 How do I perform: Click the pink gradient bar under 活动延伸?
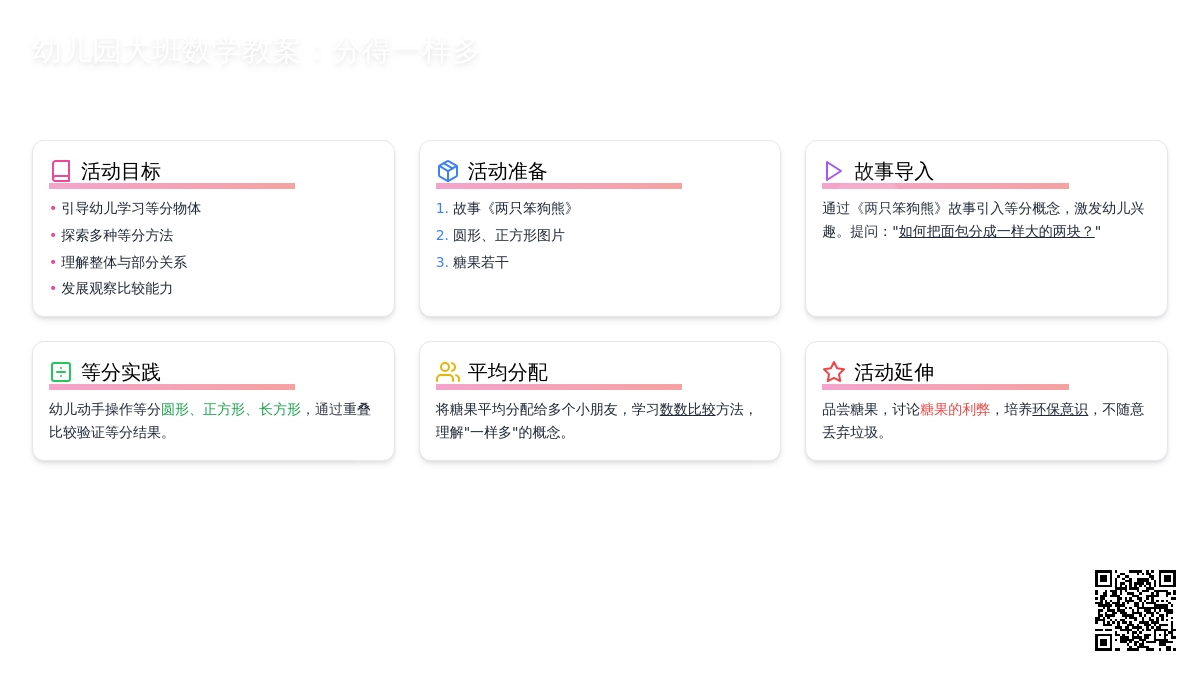pyautogui.click(x=944, y=387)
